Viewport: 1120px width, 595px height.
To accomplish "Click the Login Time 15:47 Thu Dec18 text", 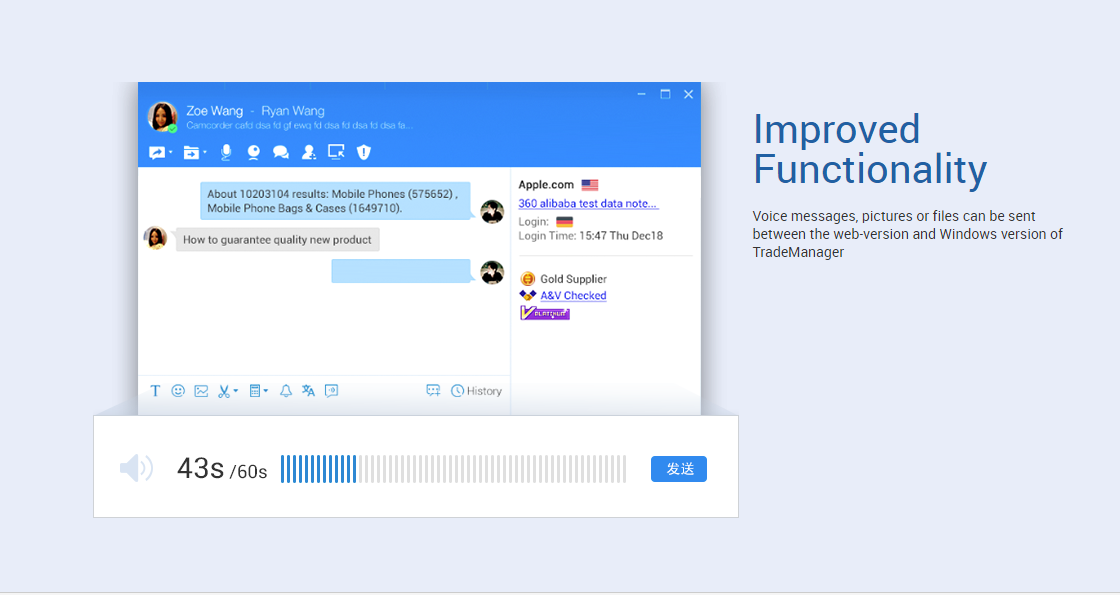I will pyautogui.click(x=591, y=236).
